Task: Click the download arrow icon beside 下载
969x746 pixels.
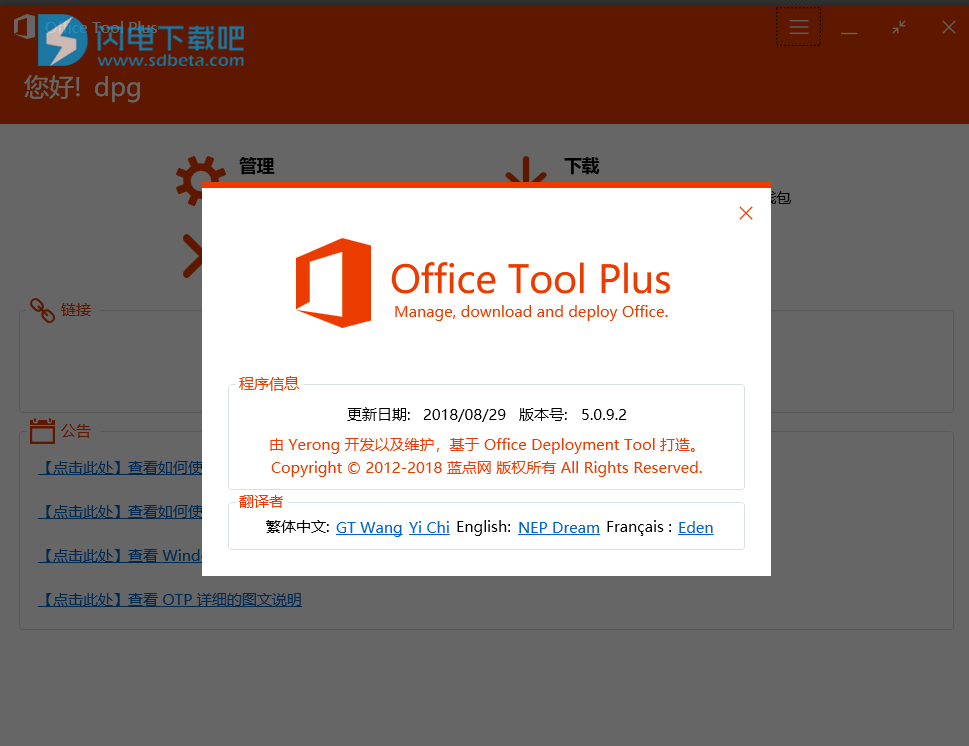Action: pyautogui.click(x=524, y=173)
